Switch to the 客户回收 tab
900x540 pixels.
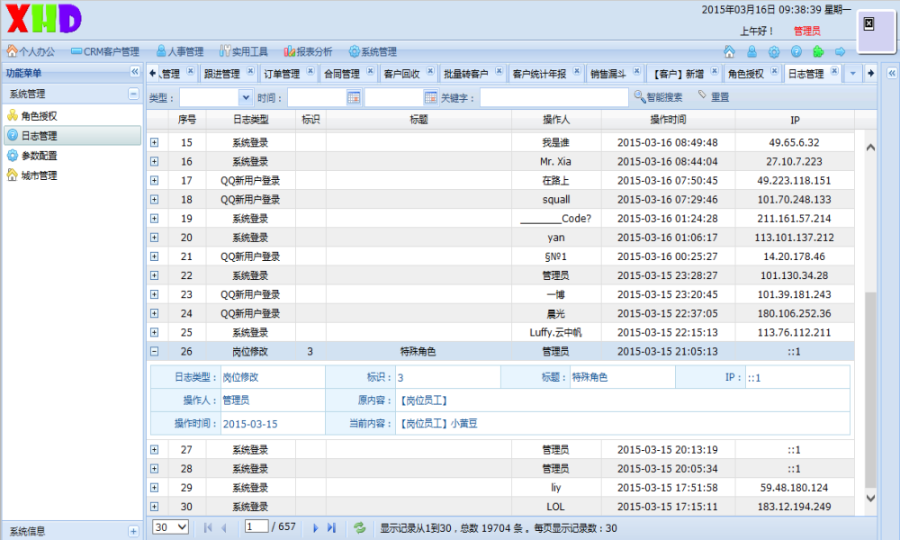click(x=401, y=73)
